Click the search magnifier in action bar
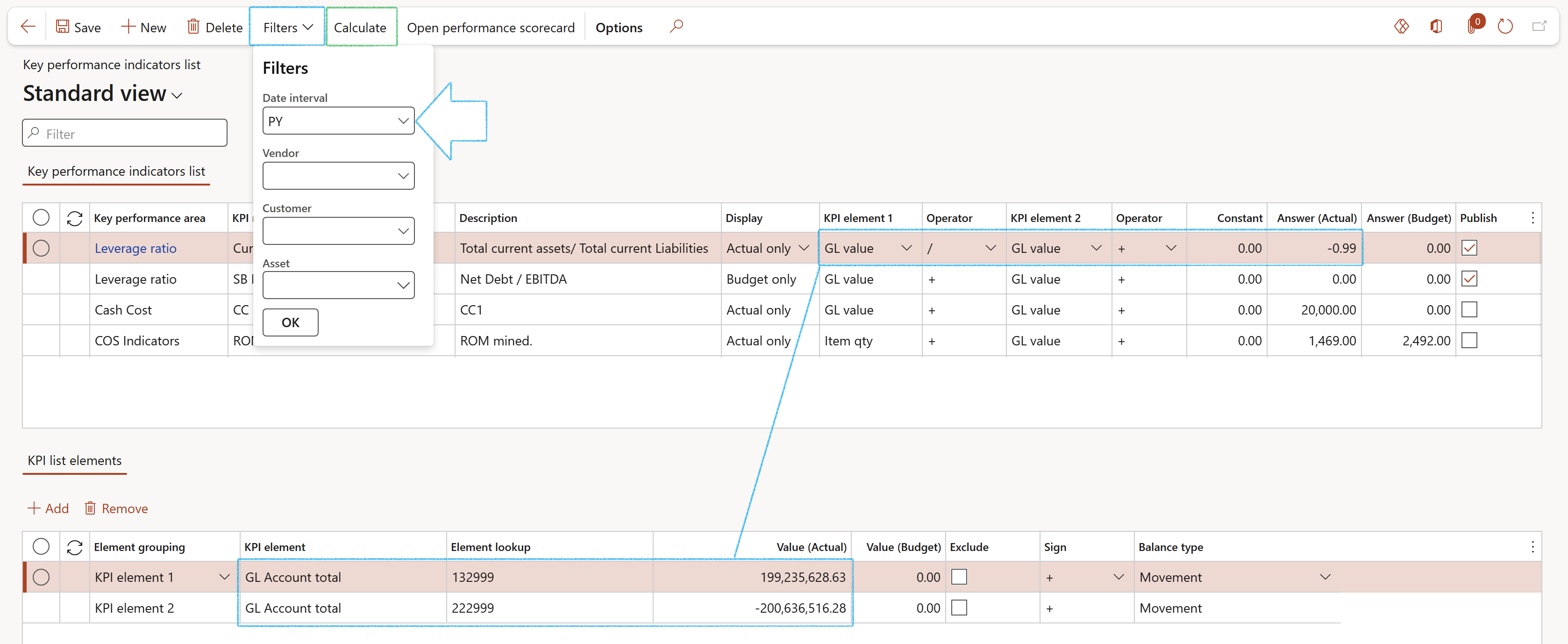 click(x=676, y=27)
